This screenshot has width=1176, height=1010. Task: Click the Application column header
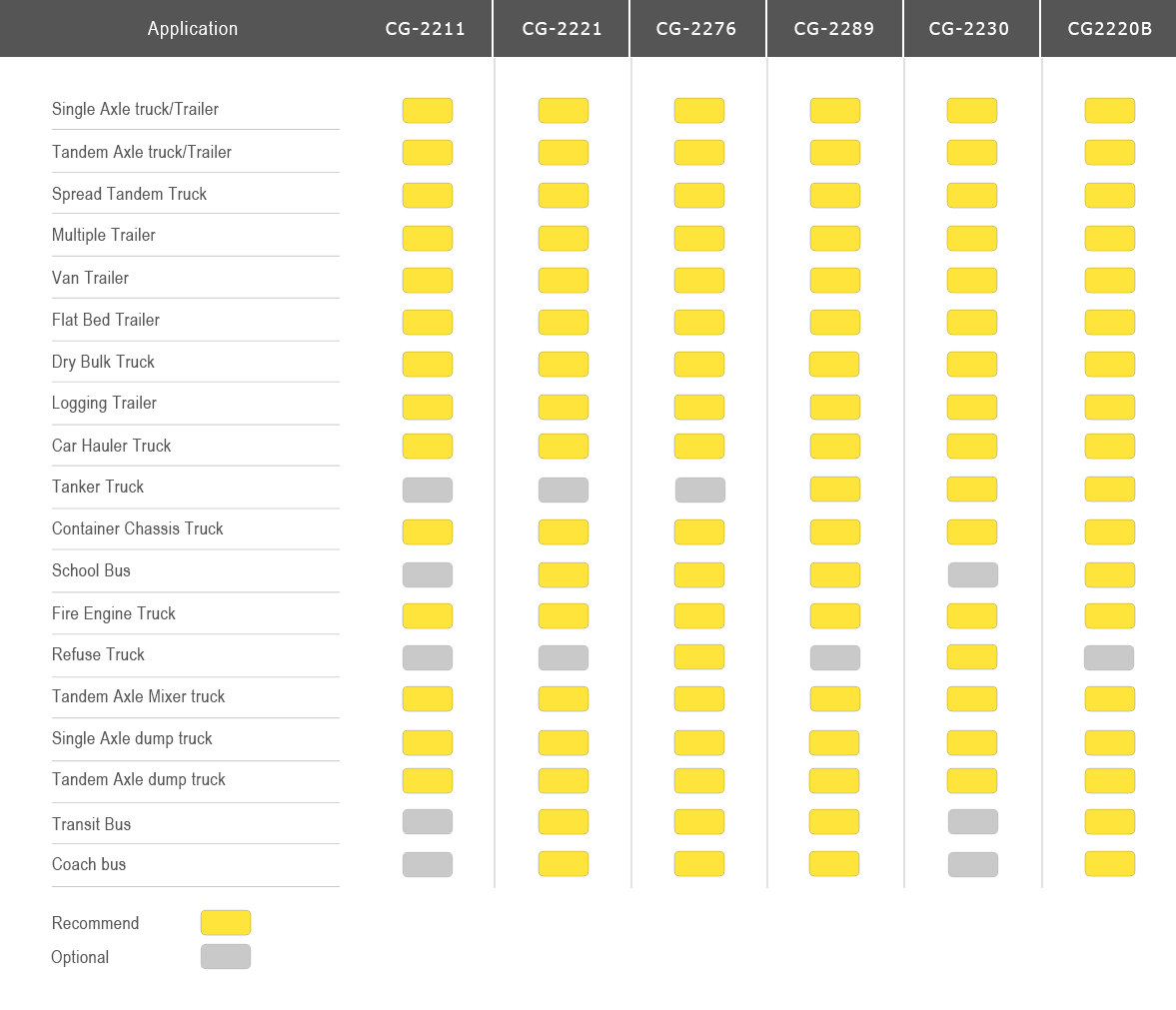[192, 29]
